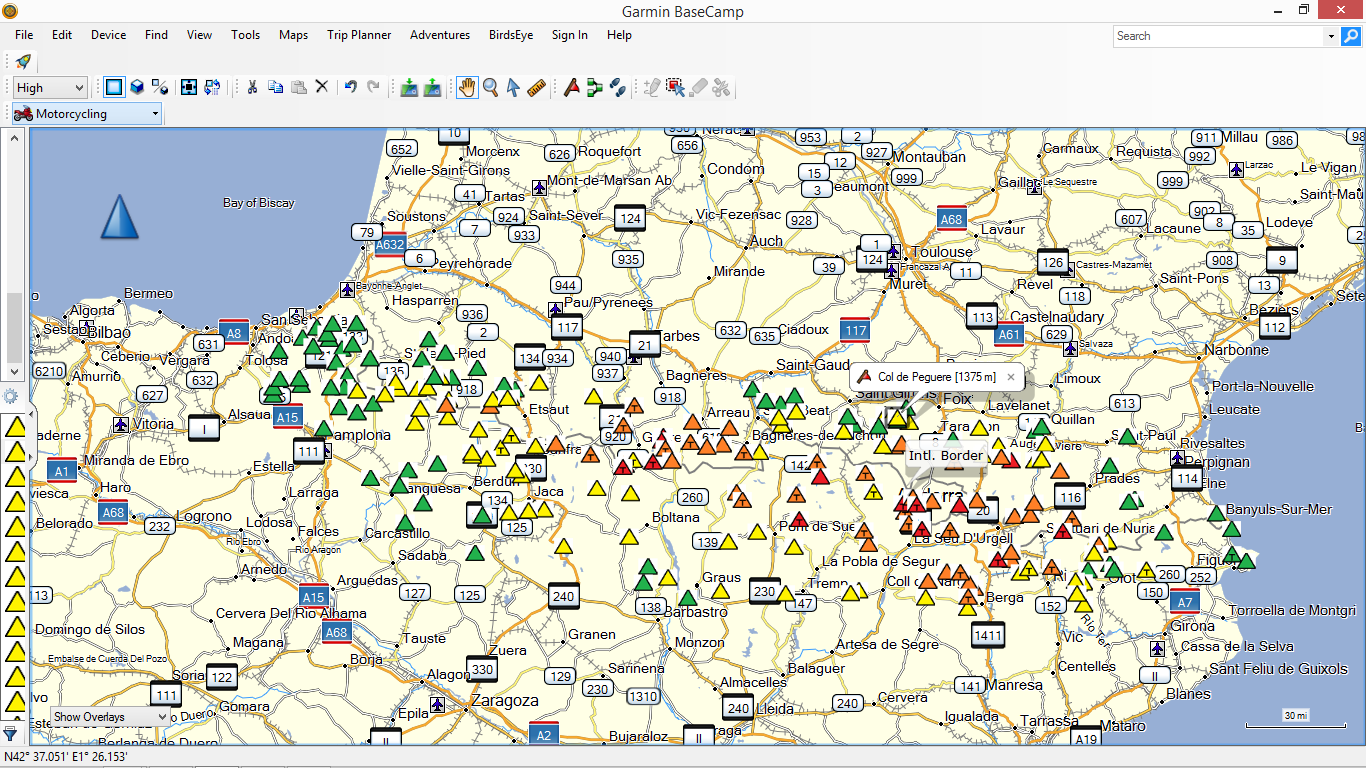Switch to 2D map view

114,87
